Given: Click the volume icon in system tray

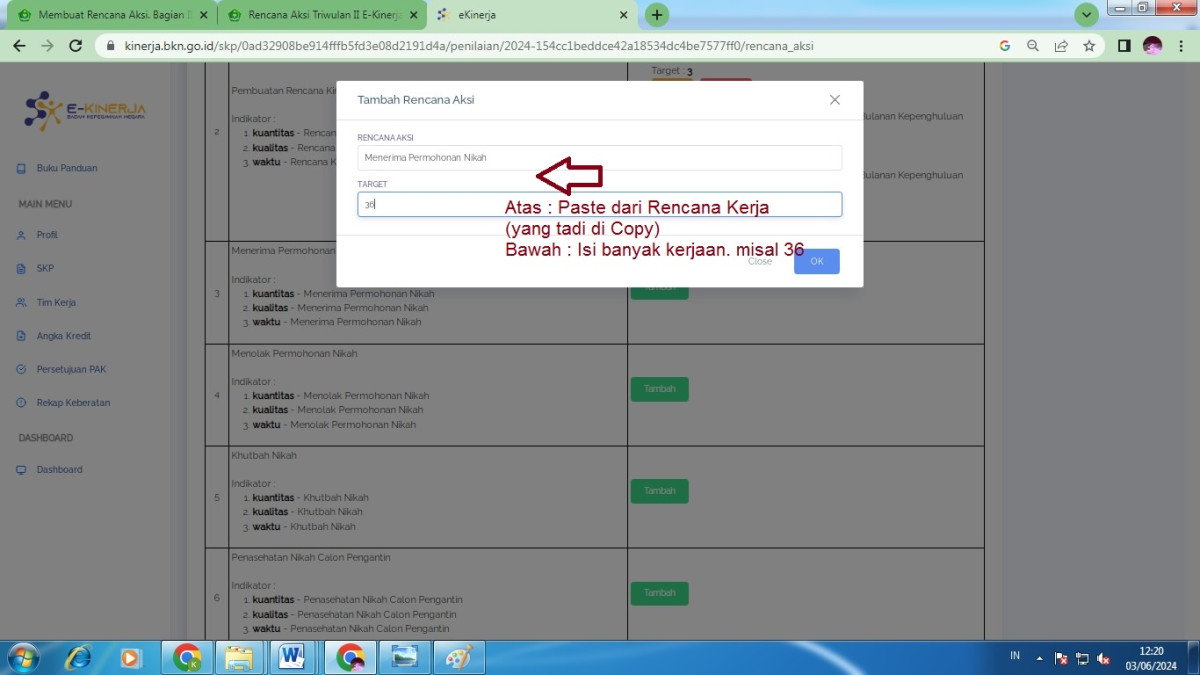Looking at the screenshot, I should click(1103, 658).
